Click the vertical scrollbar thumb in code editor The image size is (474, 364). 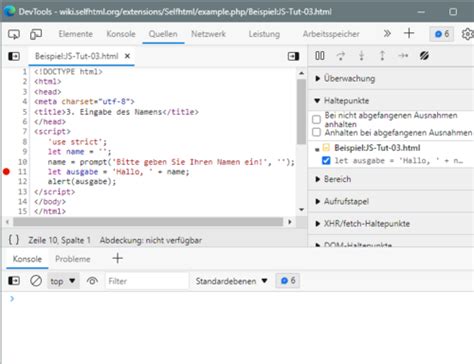(301, 112)
